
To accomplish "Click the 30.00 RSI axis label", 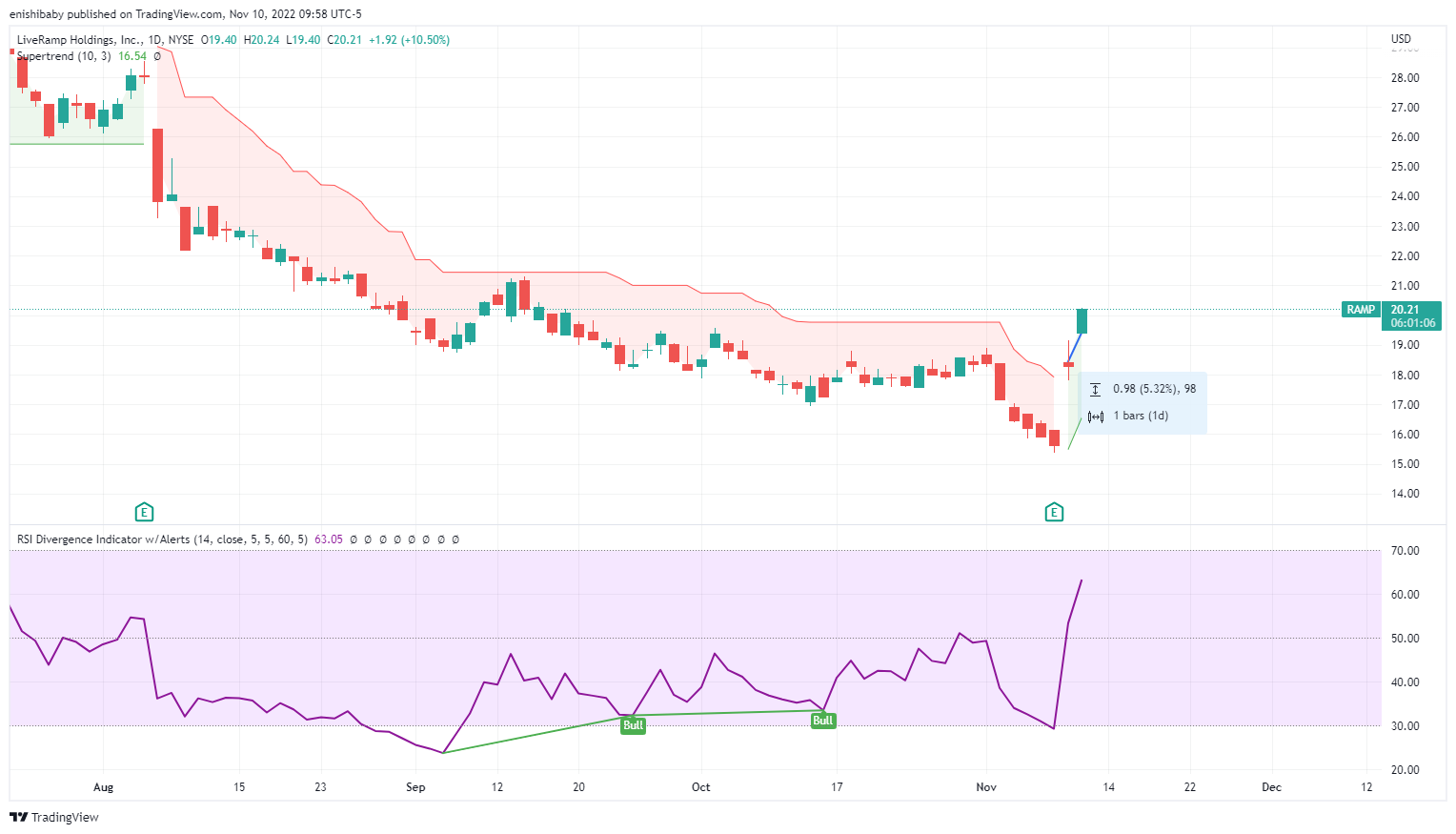I will point(1405,726).
